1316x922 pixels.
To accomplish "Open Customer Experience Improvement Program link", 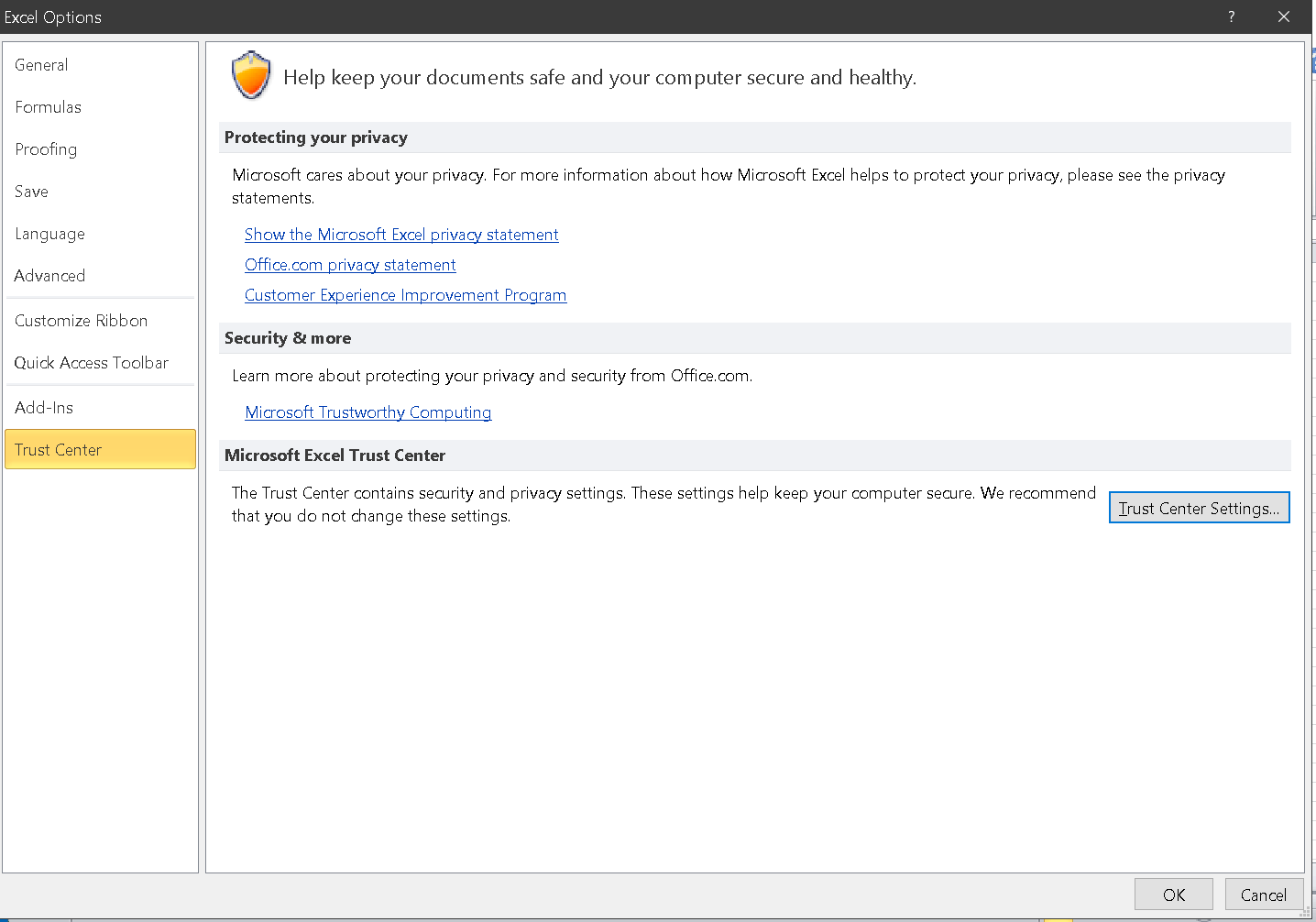I will click(405, 295).
